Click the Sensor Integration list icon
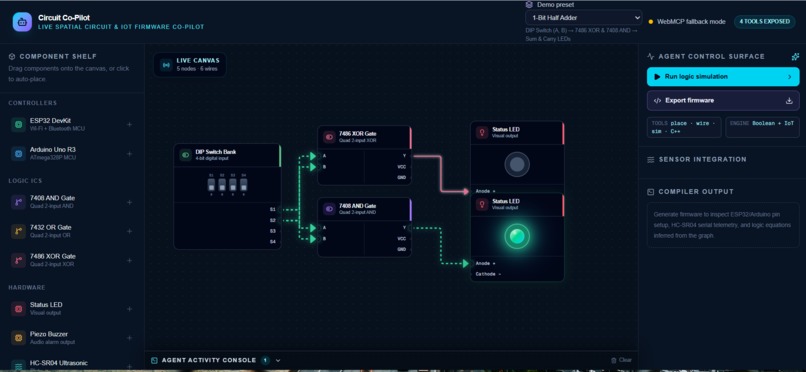 click(x=651, y=160)
